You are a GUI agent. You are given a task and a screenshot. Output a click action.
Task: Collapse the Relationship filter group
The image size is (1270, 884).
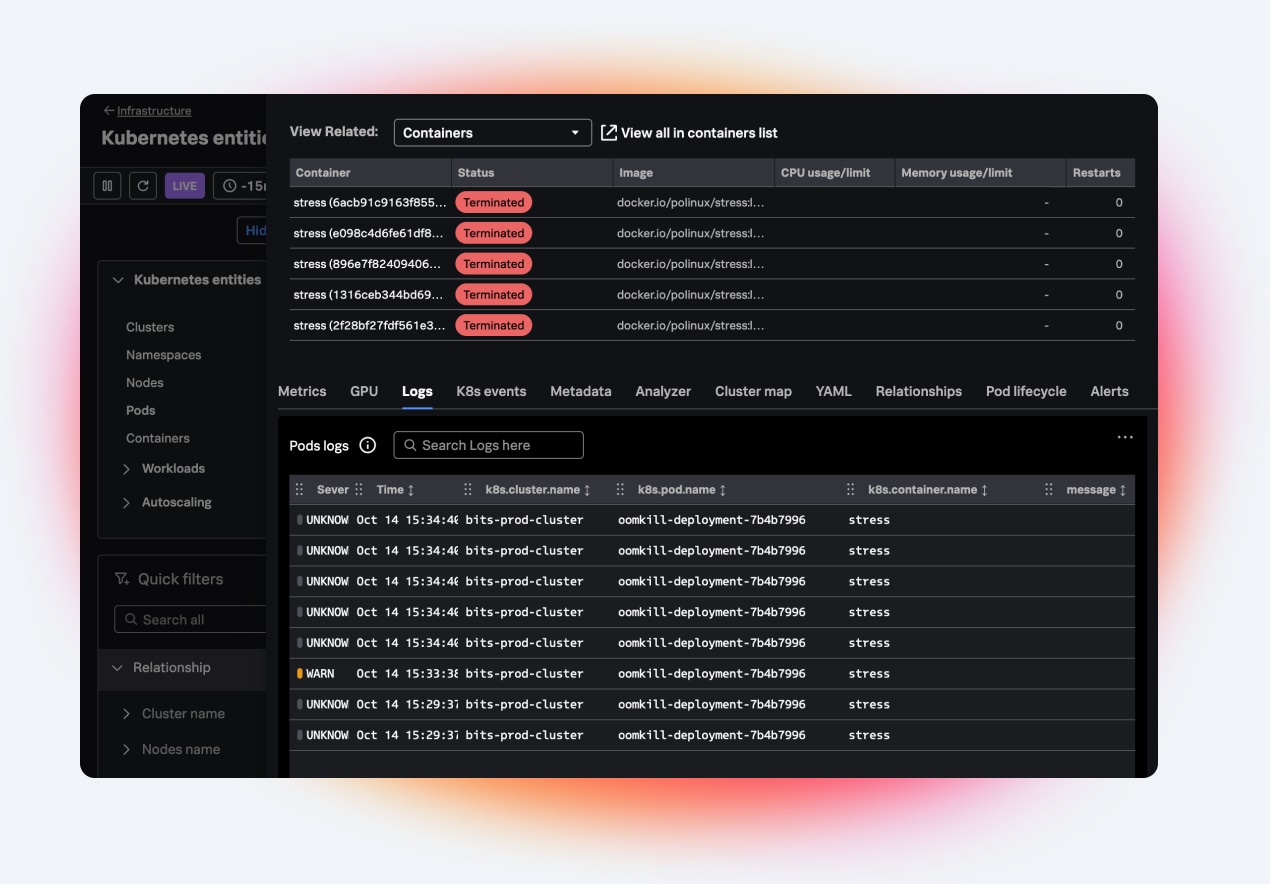click(x=117, y=668)
